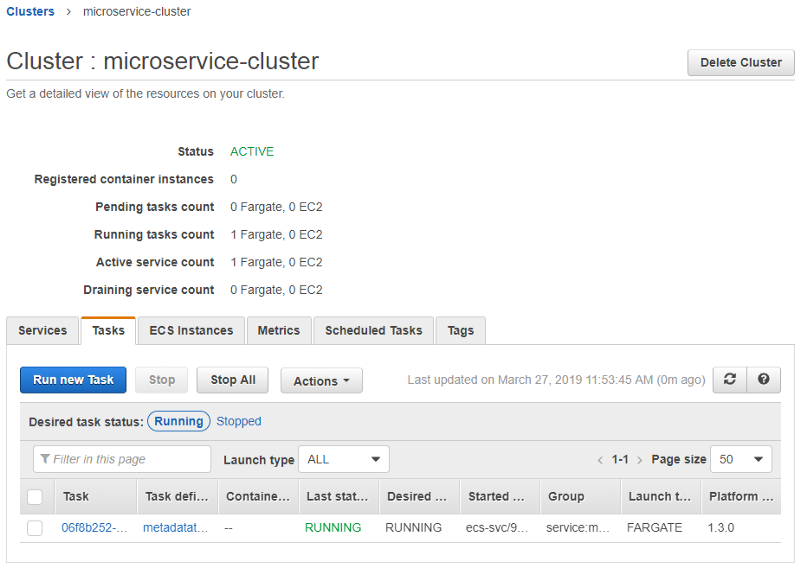Click the microservice-cluster breadcrumb text

coord(137,11)
